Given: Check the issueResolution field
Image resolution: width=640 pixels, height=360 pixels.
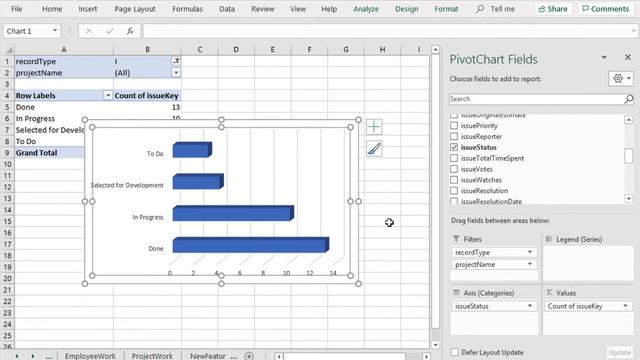Looking at the screenshot, I should click(454, 191).
